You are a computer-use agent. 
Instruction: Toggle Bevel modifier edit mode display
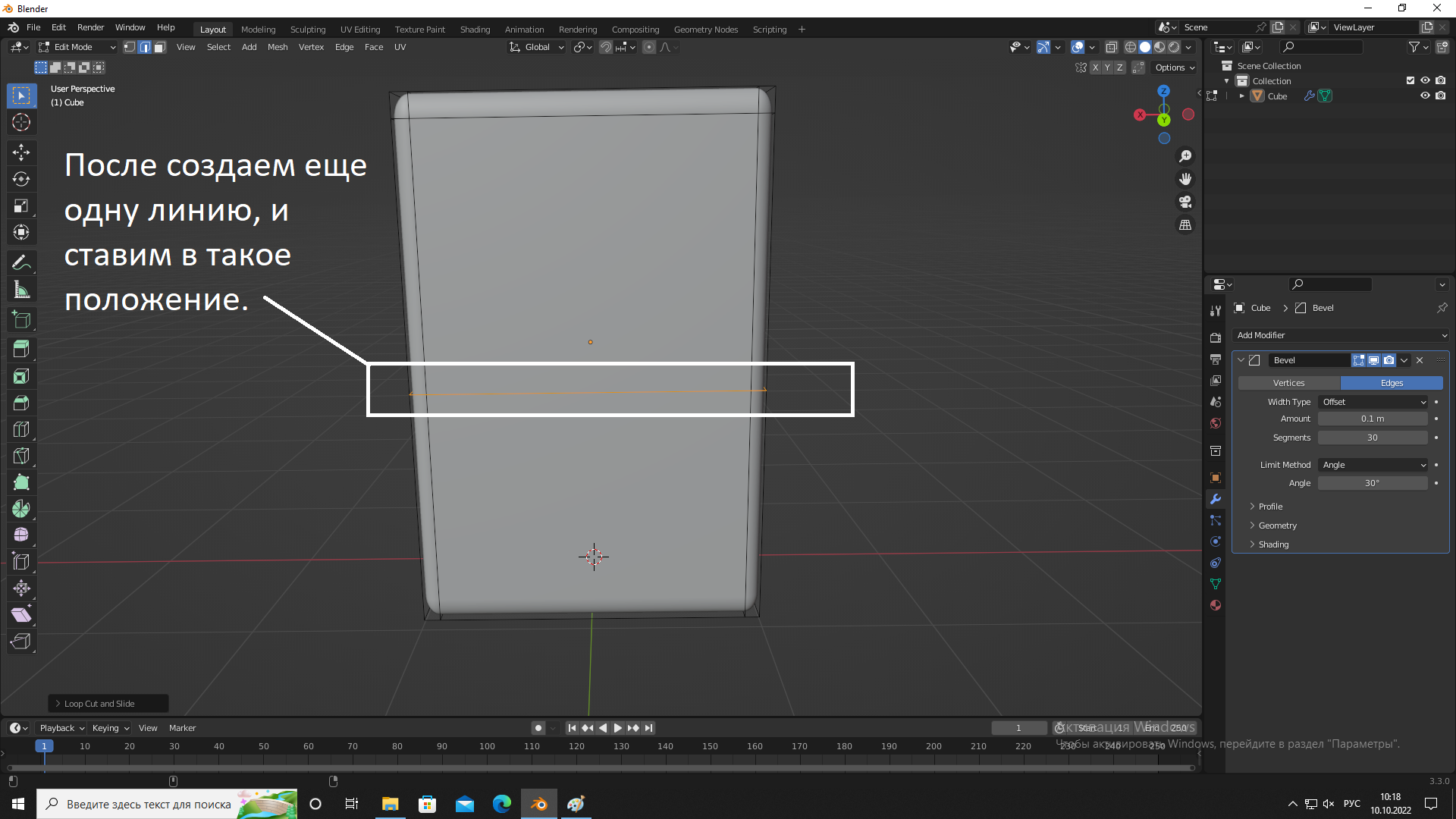[1359, 360]
